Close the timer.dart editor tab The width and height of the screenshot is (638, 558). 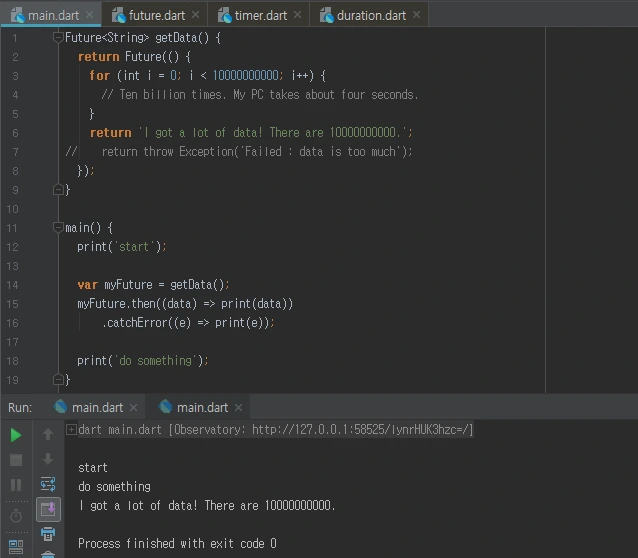[x=298, y=15]
